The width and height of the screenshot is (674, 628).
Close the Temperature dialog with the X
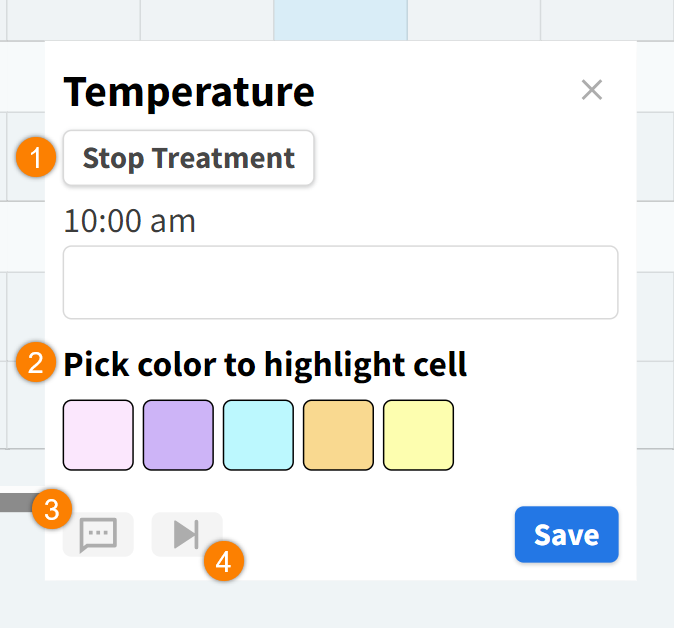[592, 90]
